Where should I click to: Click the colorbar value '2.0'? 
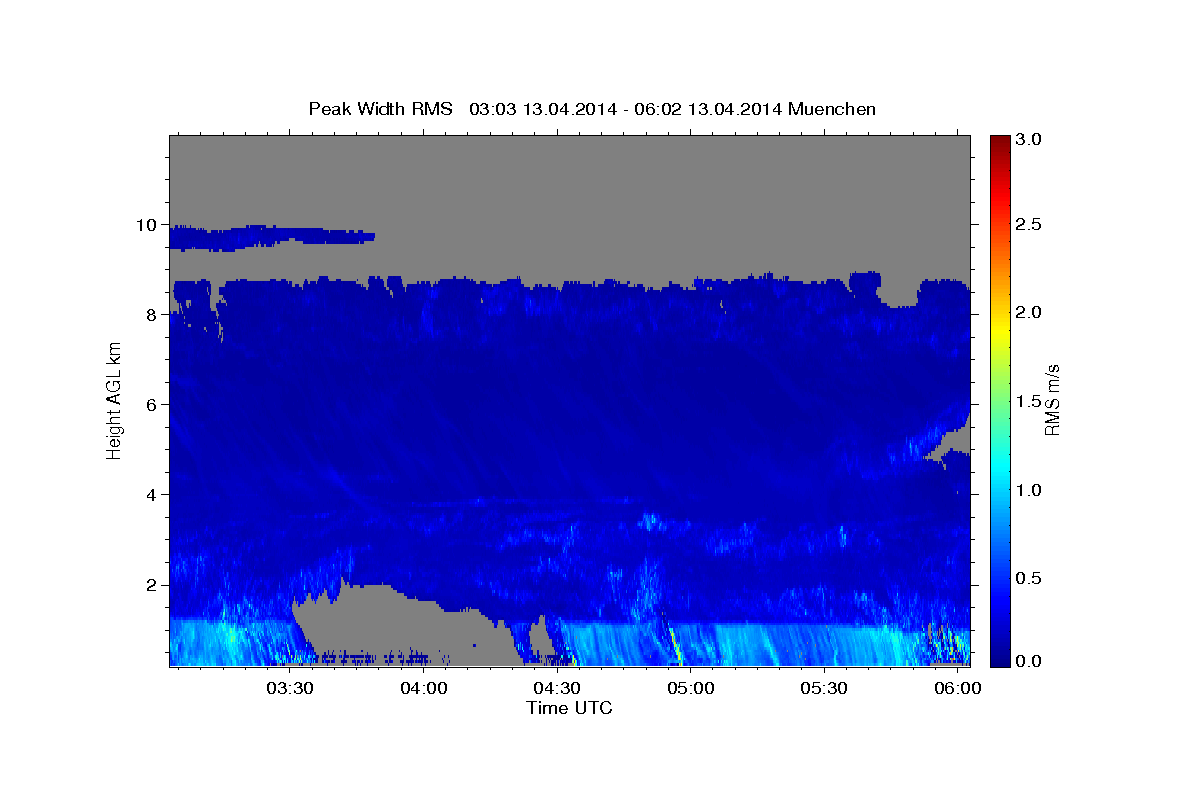pyautogui.click(x=1029, y=313)
